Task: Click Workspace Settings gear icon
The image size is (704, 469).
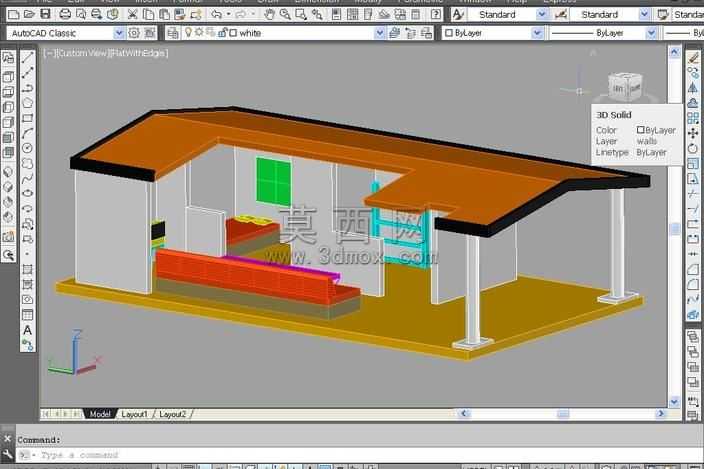Action: [x=134, y=33]
